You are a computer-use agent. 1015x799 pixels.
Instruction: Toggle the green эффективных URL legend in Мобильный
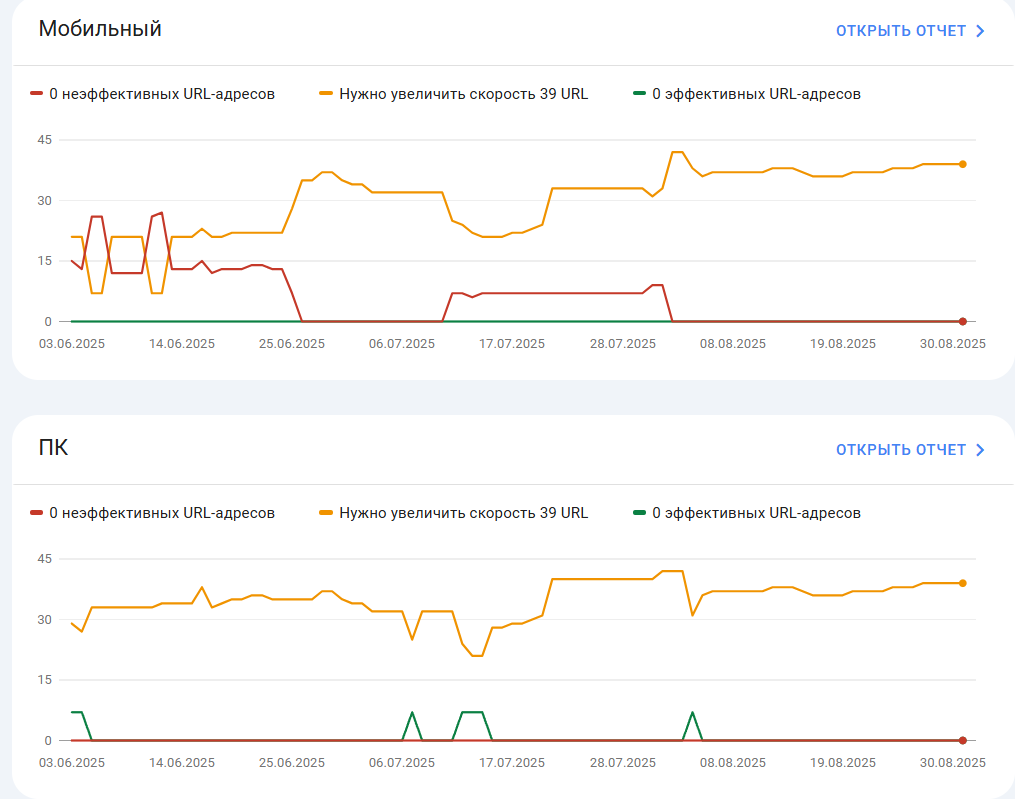click(x=747, y=94)
